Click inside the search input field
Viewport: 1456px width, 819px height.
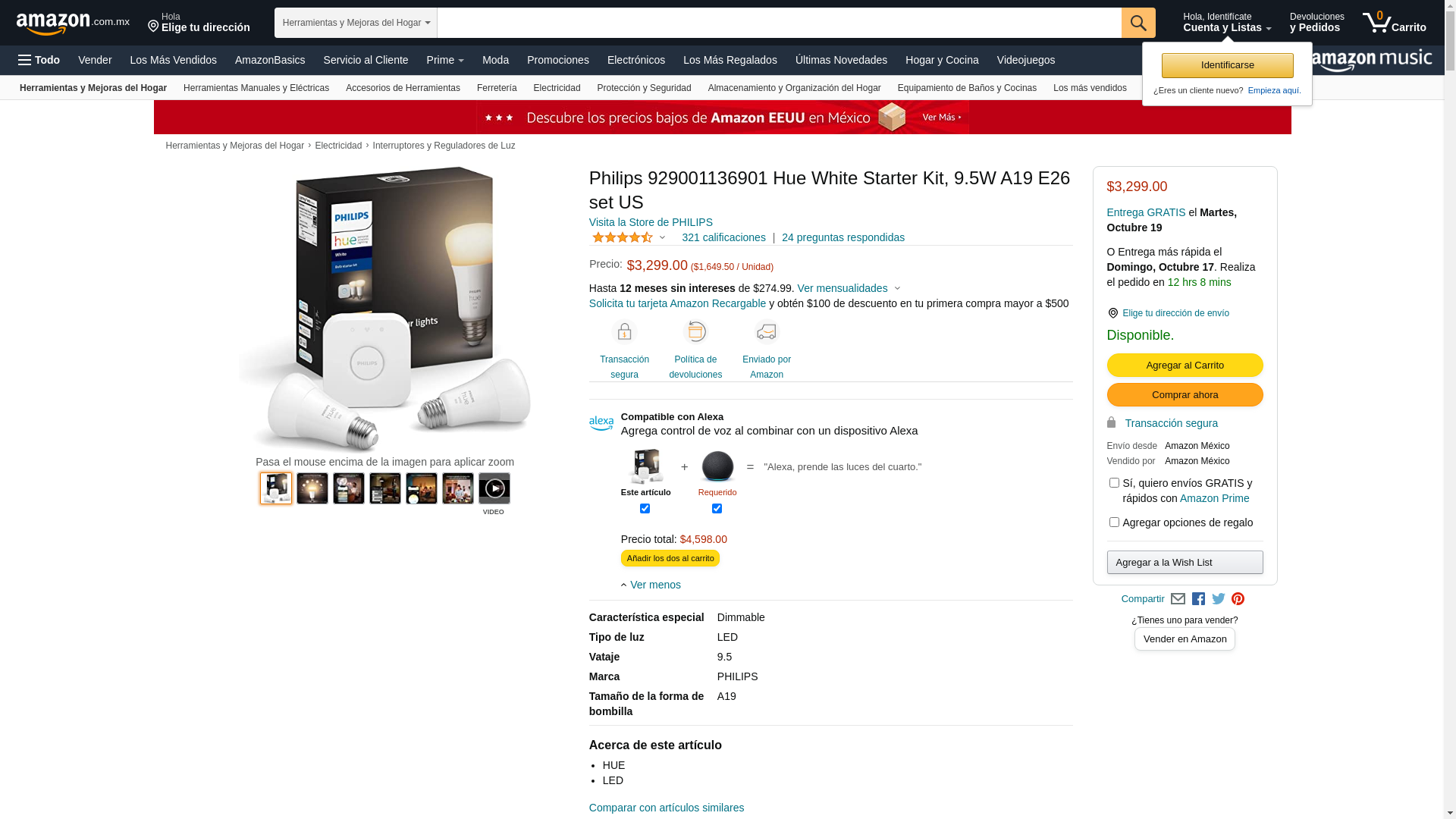pyautogui.click(x=780, y=23)
